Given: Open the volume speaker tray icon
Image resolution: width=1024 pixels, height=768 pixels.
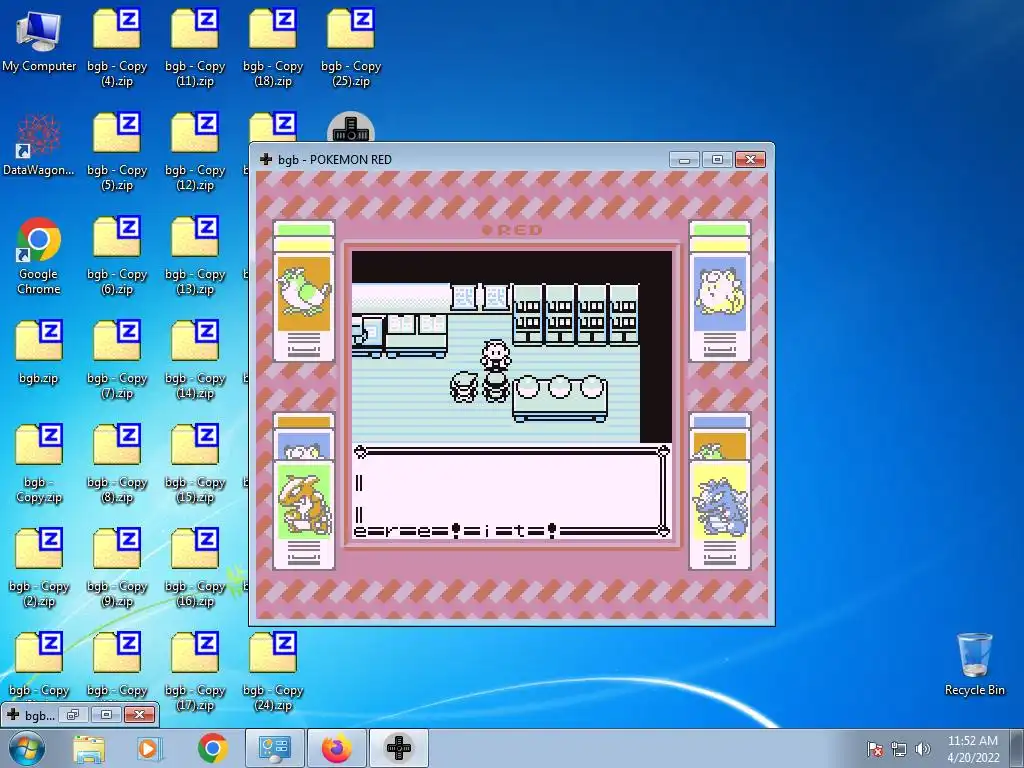Looking at the screenshot, I should [922, 749].
